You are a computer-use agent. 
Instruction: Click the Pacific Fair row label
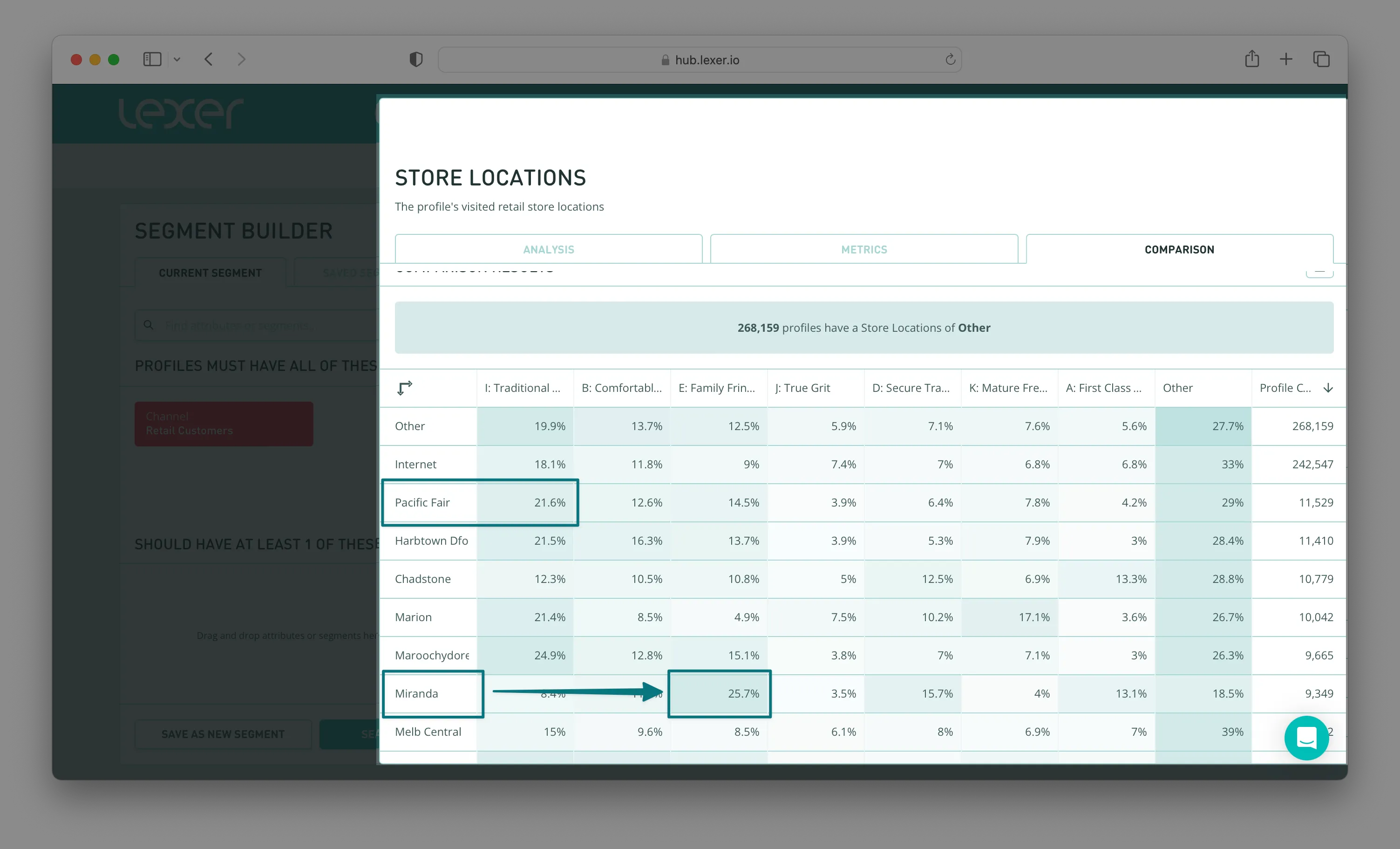pos(422,502)
